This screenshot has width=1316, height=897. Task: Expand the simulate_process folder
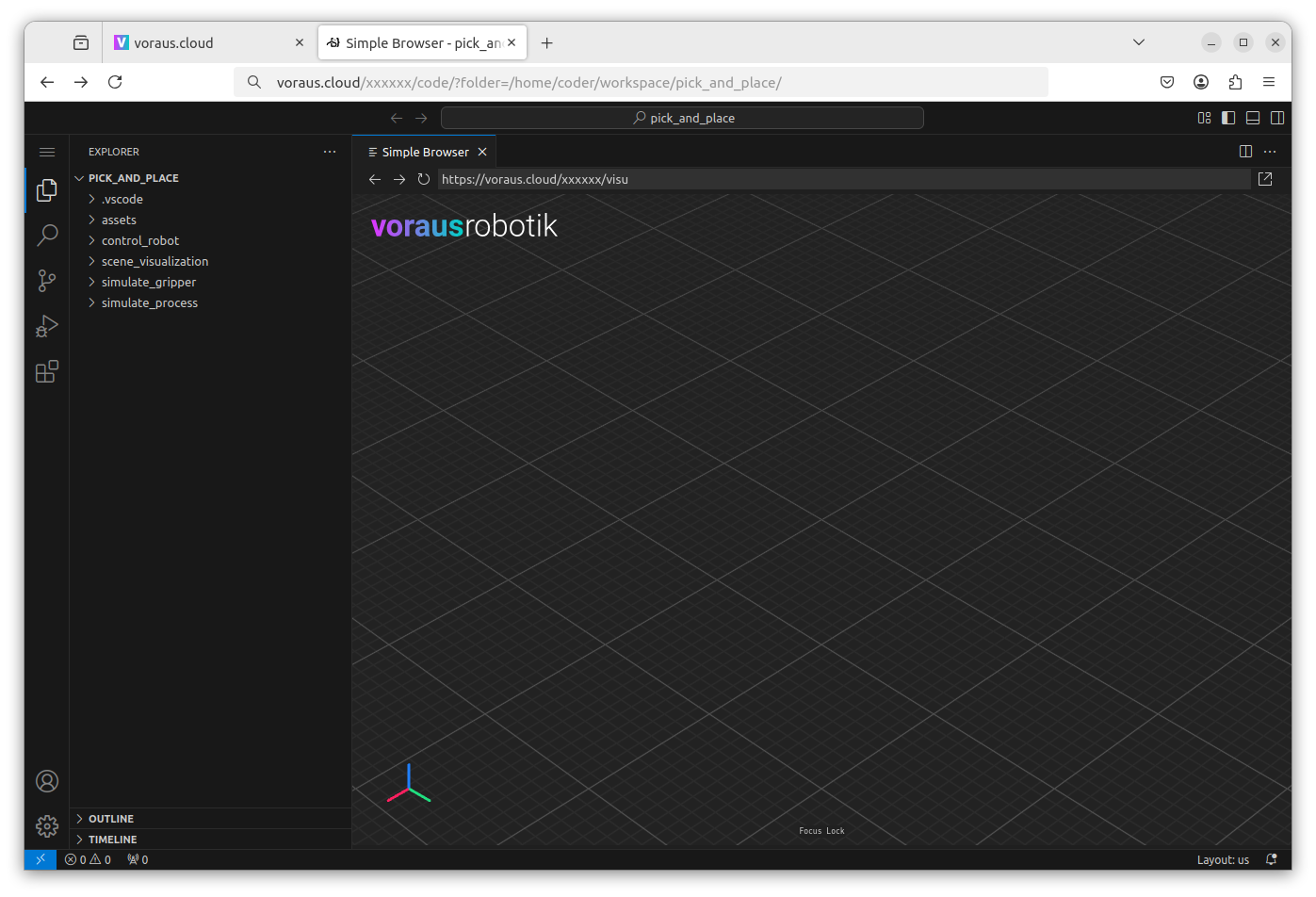click(210, 302)
